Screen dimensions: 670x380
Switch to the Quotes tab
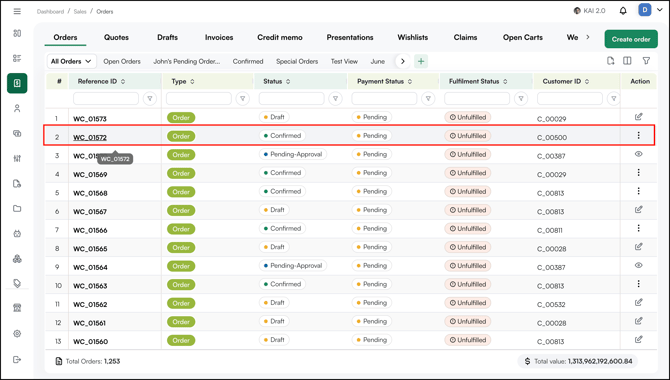pyautogui.click(x=116, y=37)
